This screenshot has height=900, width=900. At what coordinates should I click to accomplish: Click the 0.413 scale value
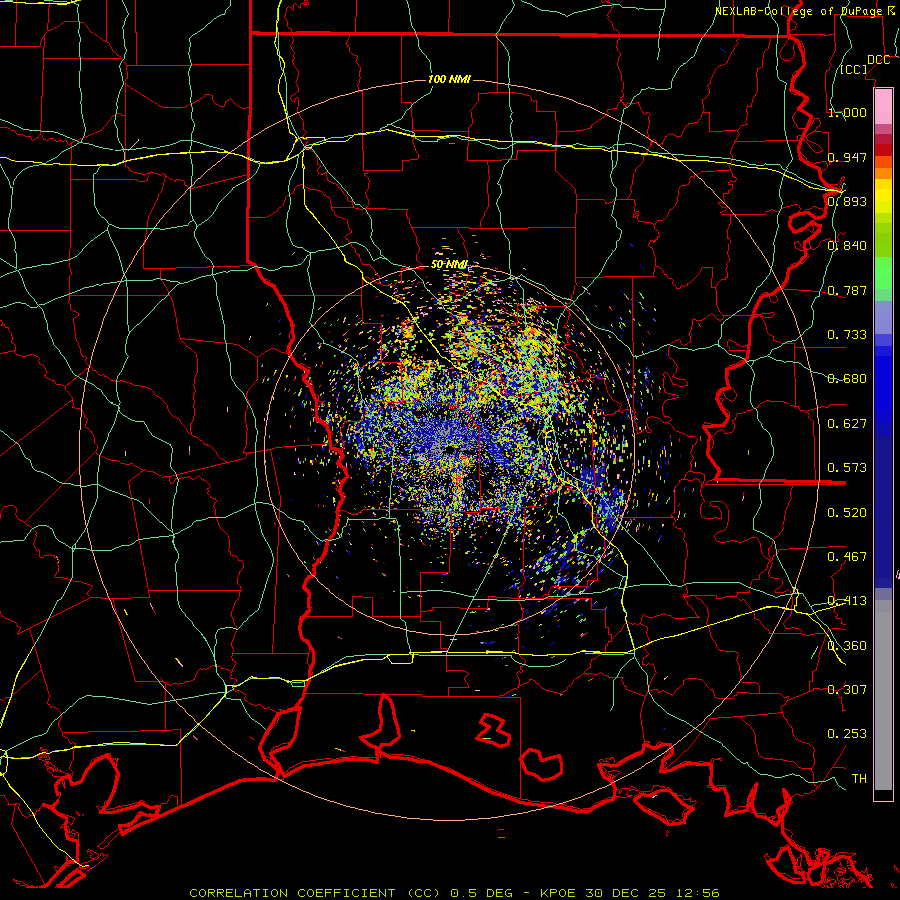coord(847,601)
